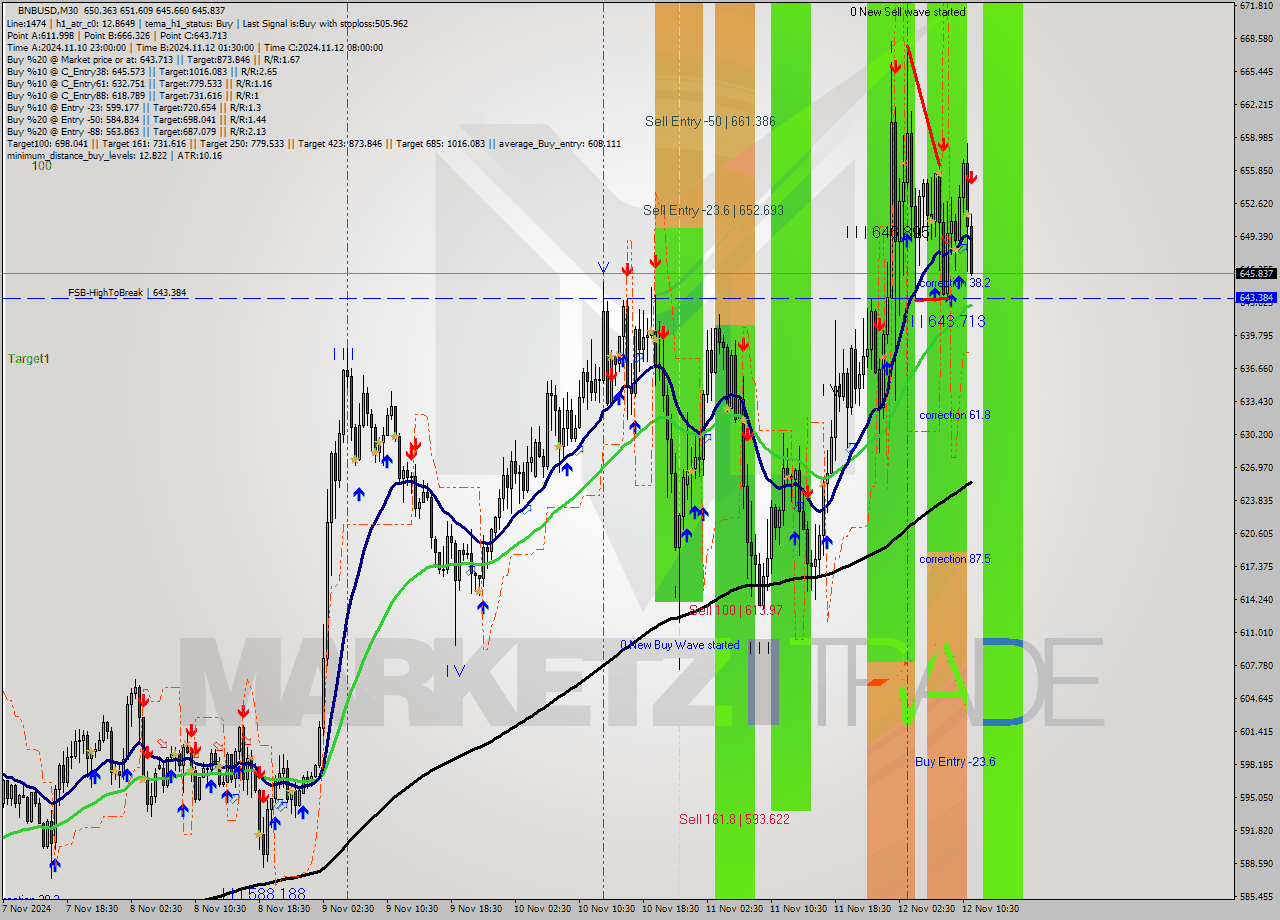Click '12 Nov 10:30' on time axis
Viewport: 1280px width, 920px height.
pyautogui.click(x=989, y=910)
